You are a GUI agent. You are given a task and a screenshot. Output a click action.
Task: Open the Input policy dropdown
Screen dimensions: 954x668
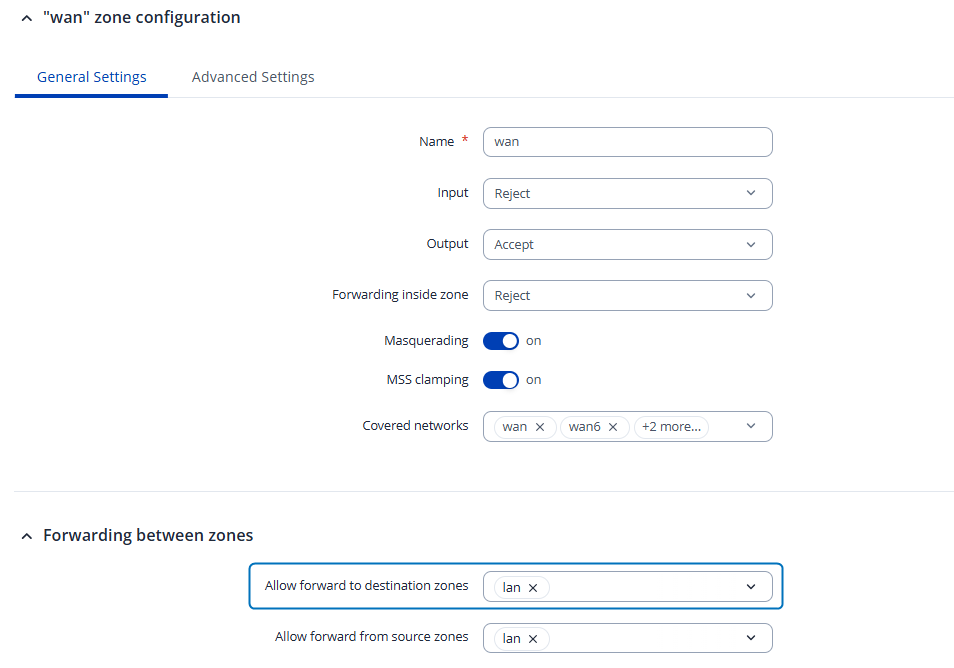coord(627,194)
